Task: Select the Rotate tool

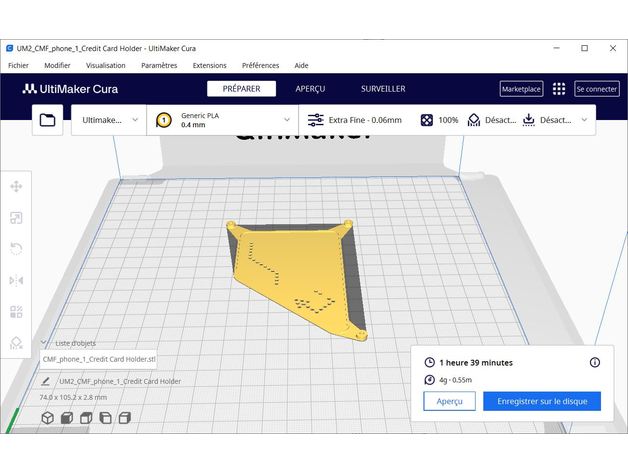Action: (16, 249)
